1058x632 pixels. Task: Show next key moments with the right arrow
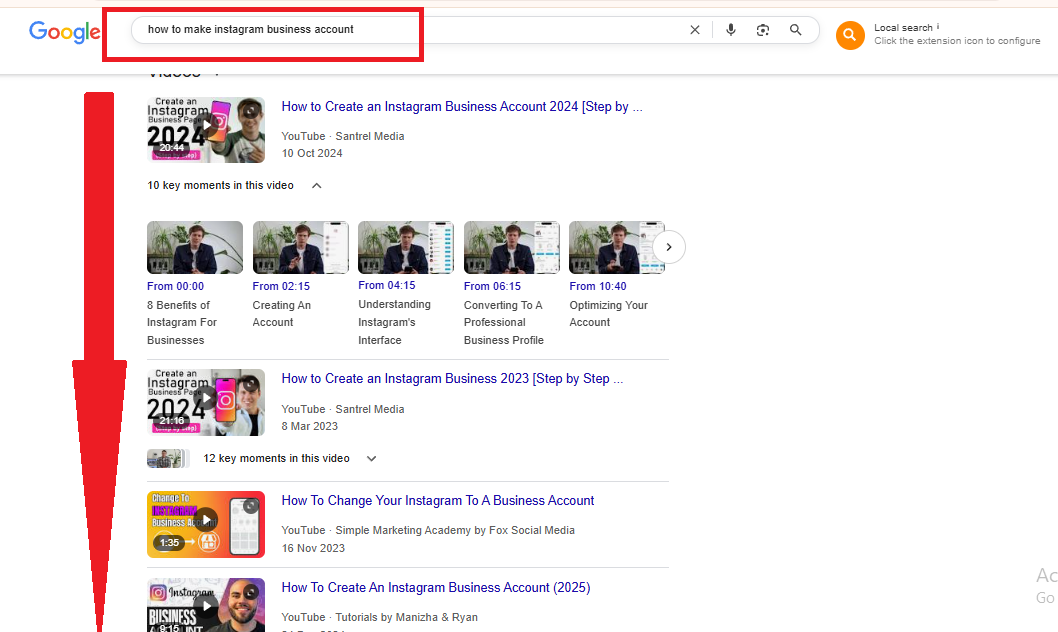669,247
